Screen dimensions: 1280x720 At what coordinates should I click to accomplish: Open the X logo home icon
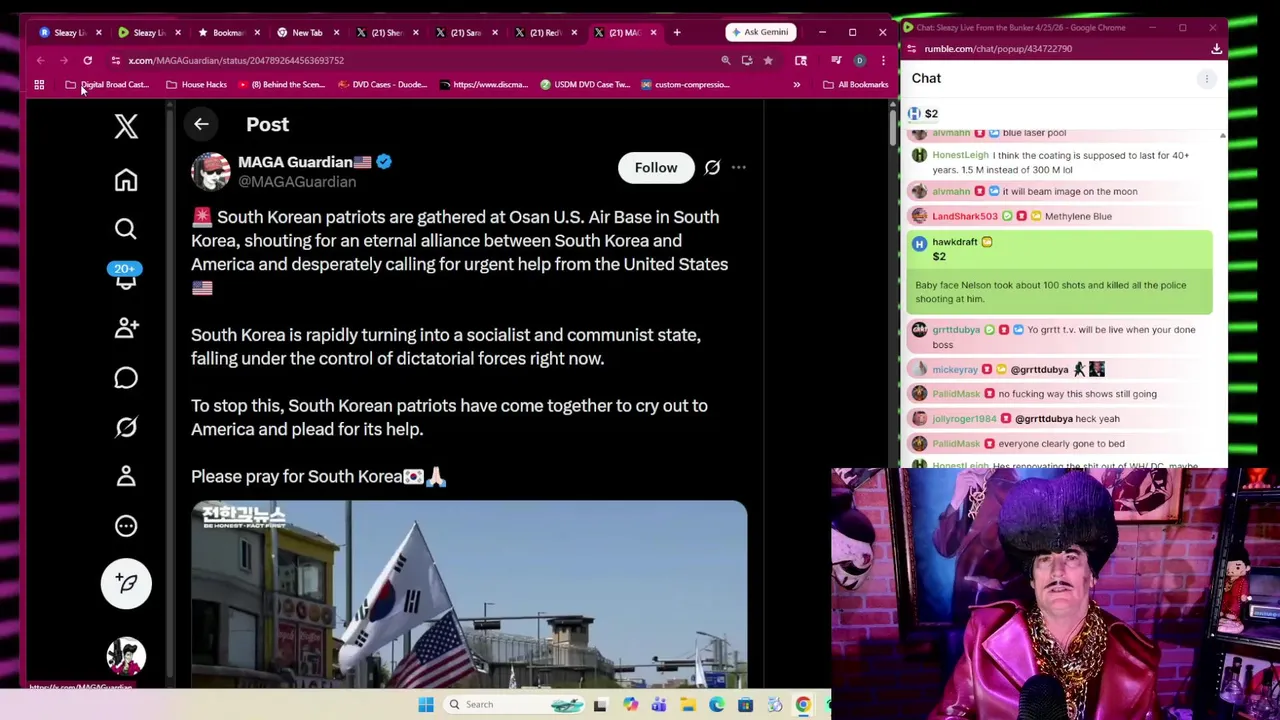(126, 126)
